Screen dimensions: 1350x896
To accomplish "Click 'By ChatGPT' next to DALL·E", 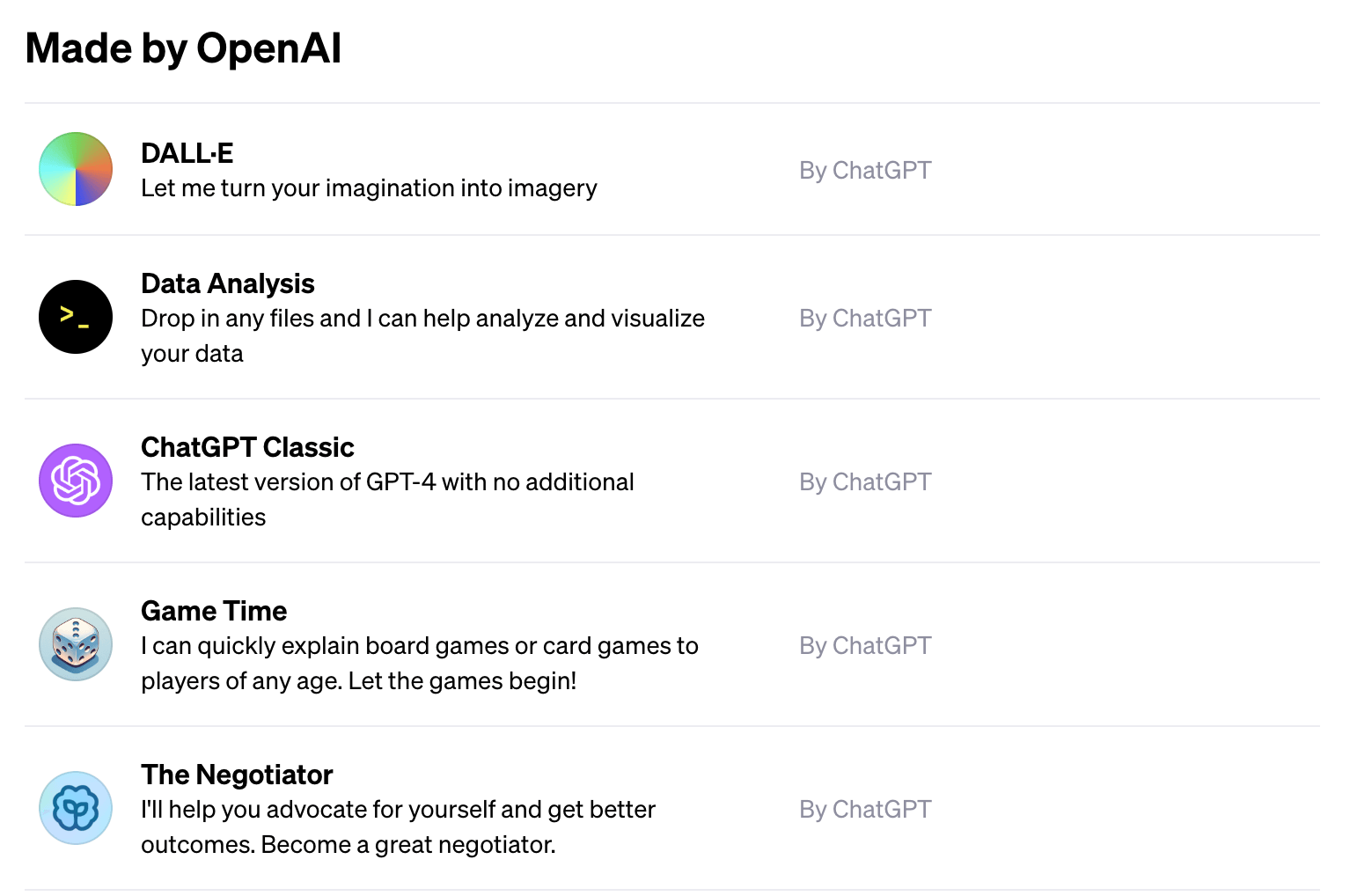I will [865, 170].
